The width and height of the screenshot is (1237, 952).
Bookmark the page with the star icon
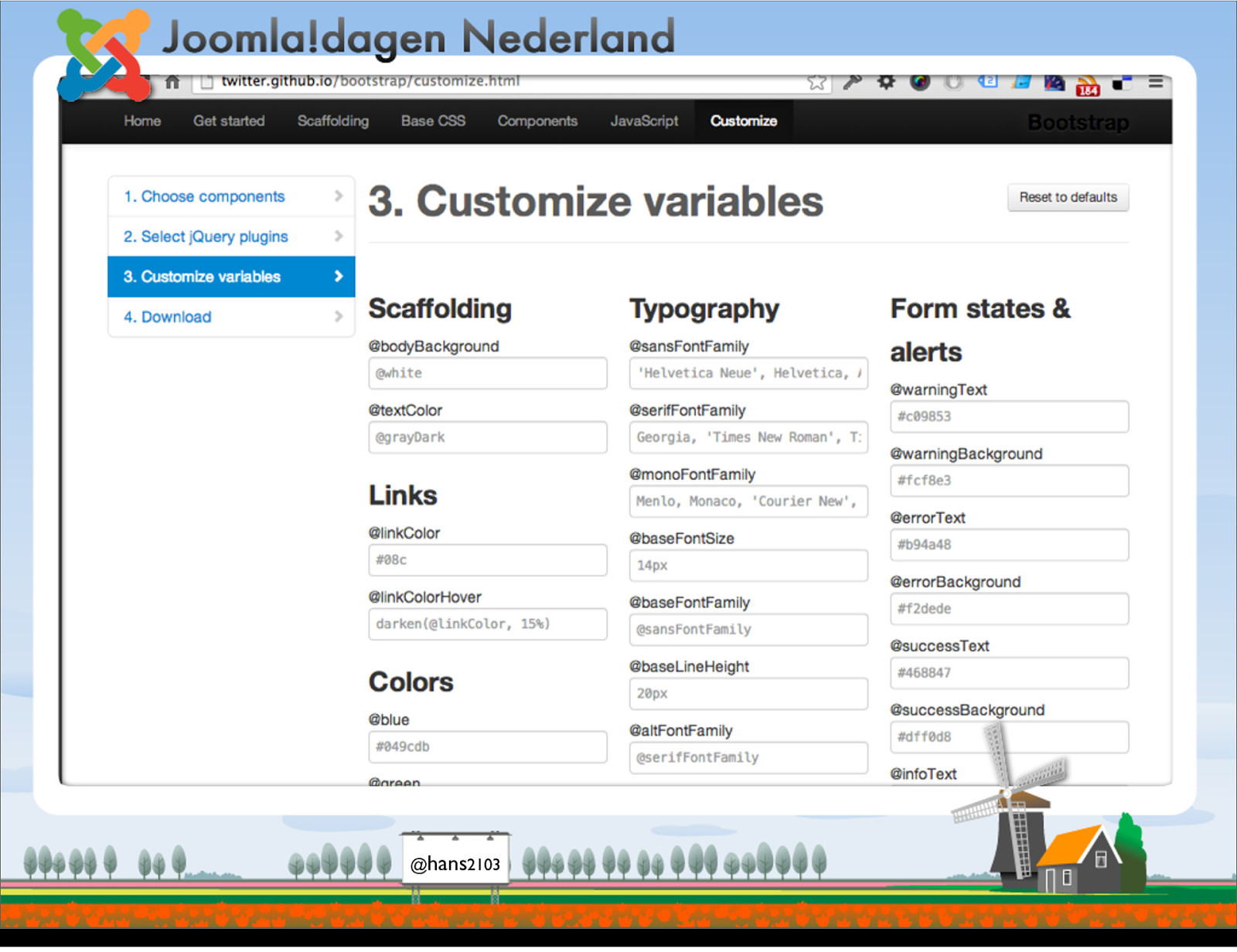816,82
